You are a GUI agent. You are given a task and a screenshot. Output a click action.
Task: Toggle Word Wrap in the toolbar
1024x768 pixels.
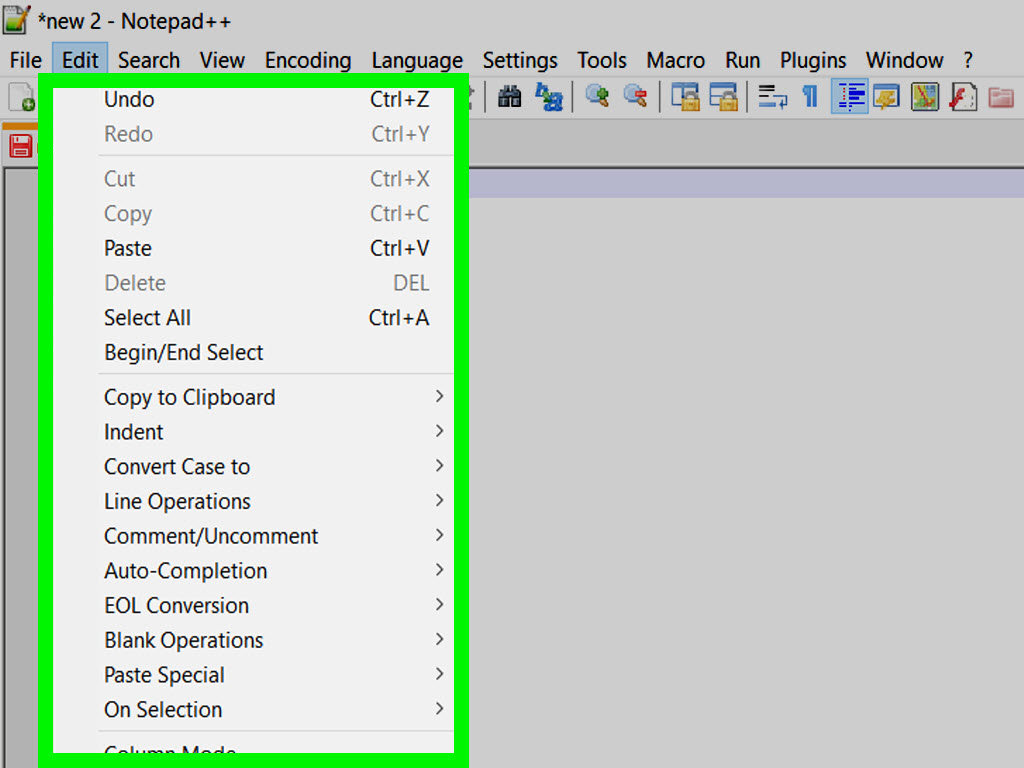coord(772,97)
